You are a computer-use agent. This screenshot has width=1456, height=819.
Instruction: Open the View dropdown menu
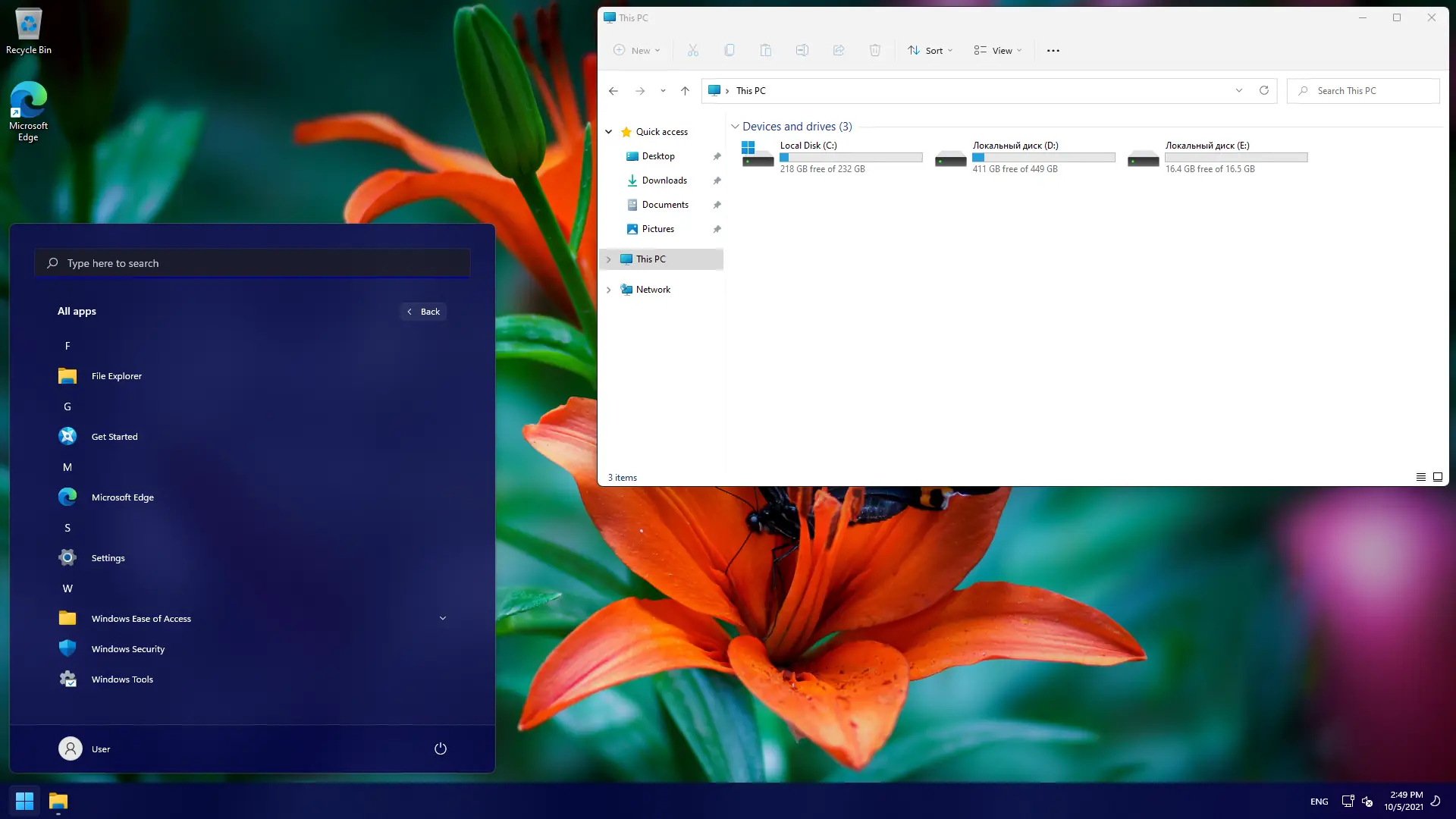point(997,50)
